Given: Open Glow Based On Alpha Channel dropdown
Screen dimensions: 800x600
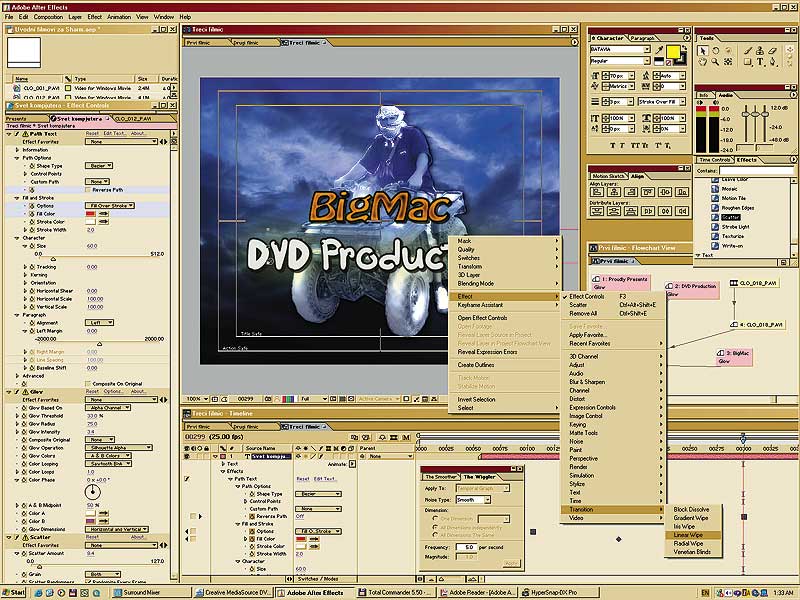Looking at the screenshot, I should point(108,408).
